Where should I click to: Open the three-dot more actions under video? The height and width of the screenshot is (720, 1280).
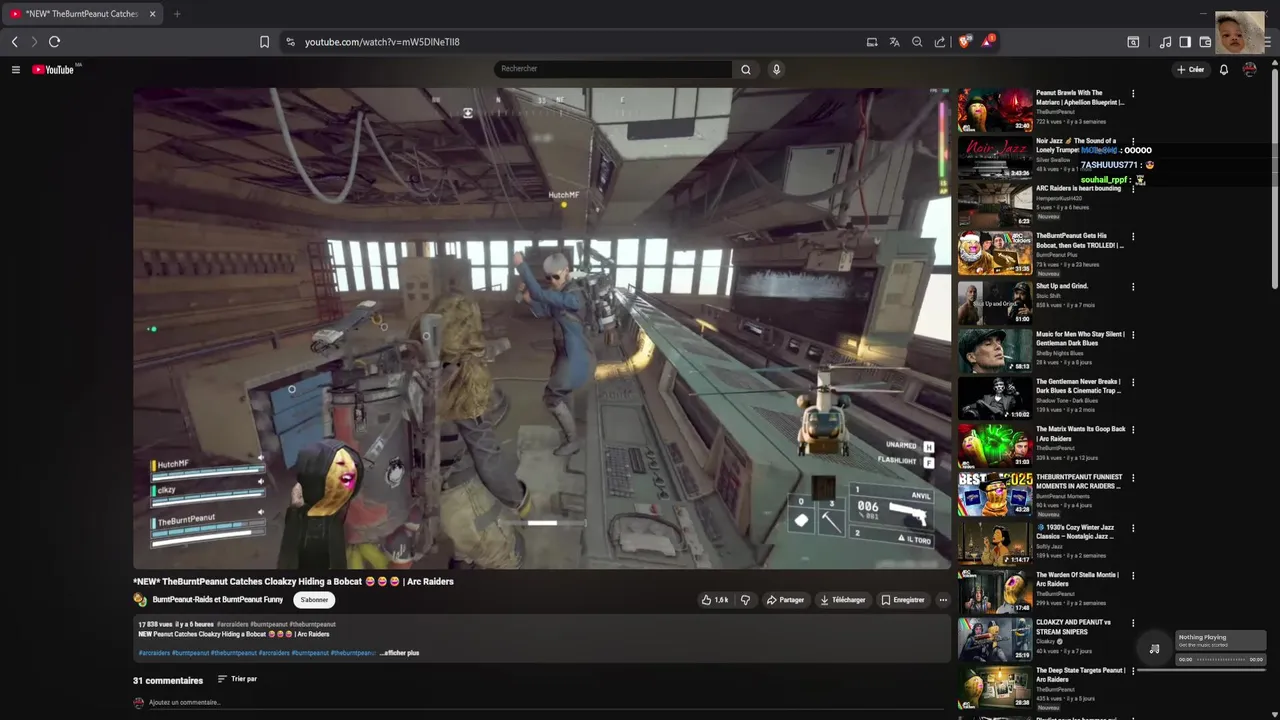(x=943, y=600)
